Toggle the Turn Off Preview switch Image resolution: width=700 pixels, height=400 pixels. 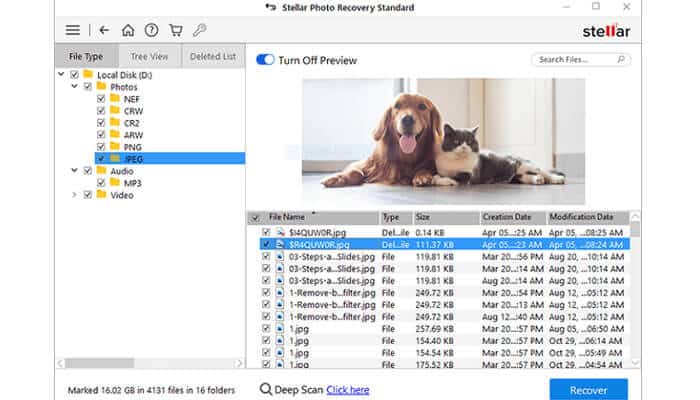(265, 60)
